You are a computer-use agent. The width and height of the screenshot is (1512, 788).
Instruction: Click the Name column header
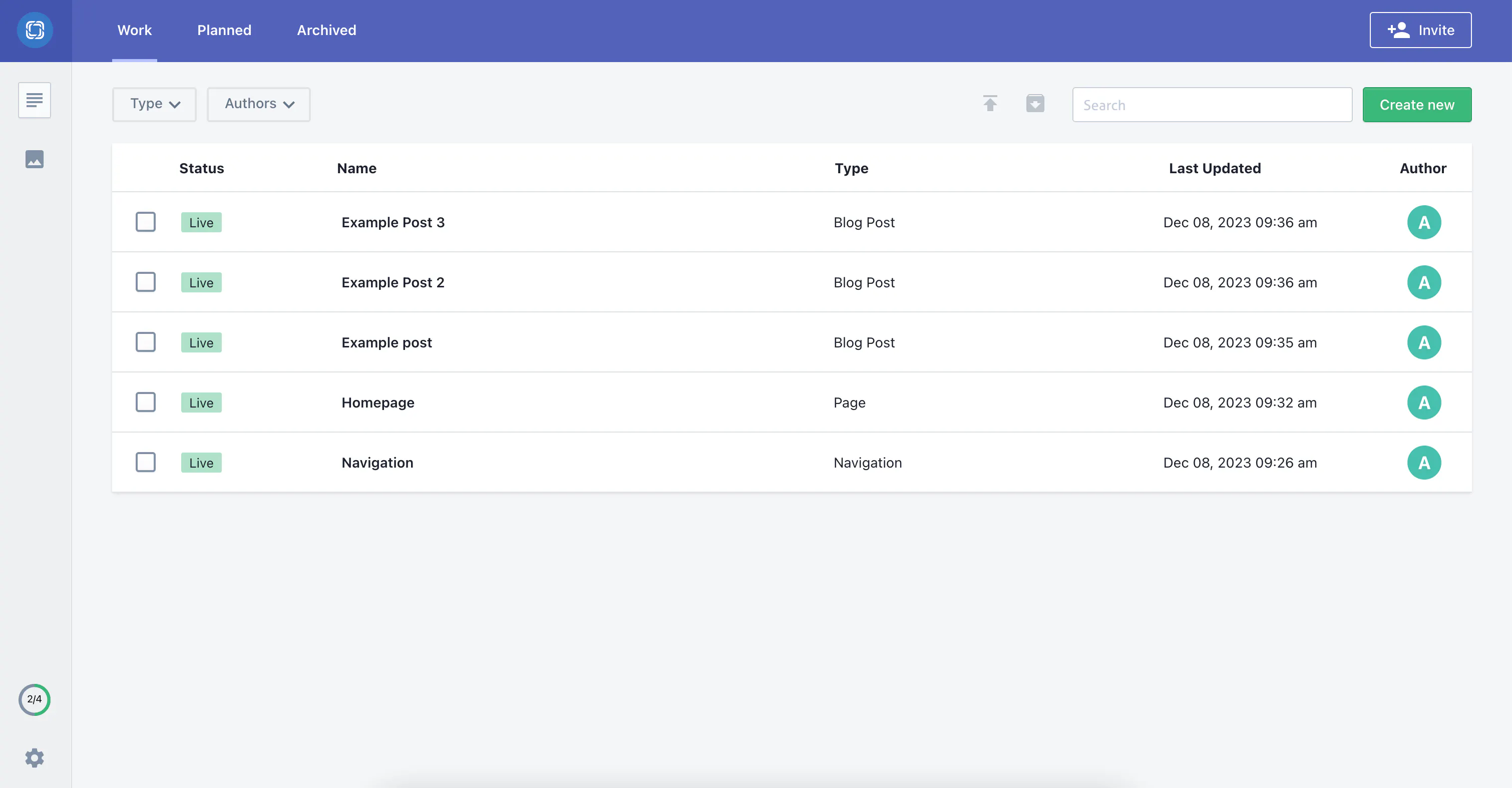(357, 168)
